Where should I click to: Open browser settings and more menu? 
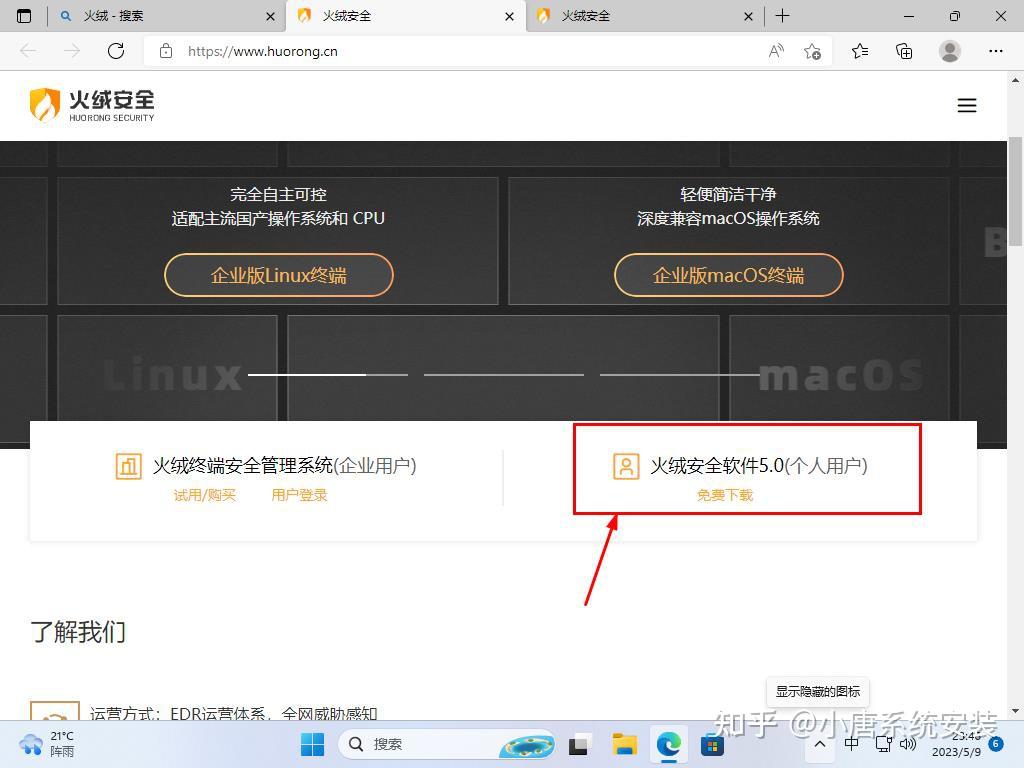coord(995,51)
